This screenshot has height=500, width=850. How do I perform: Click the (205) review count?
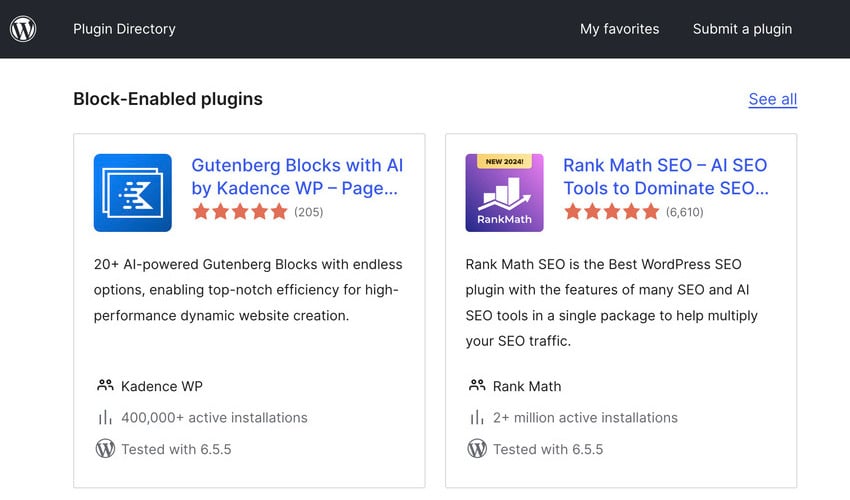coord(308,212)
